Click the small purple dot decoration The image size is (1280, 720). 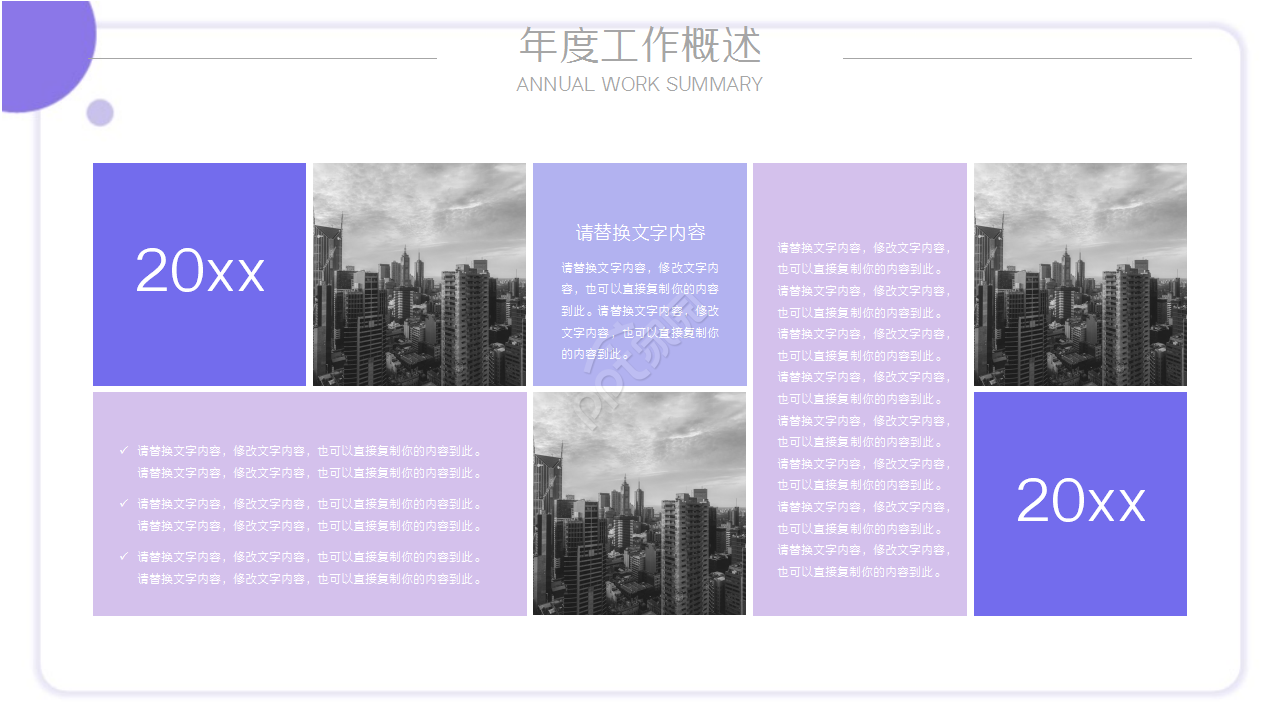(99, 113)
